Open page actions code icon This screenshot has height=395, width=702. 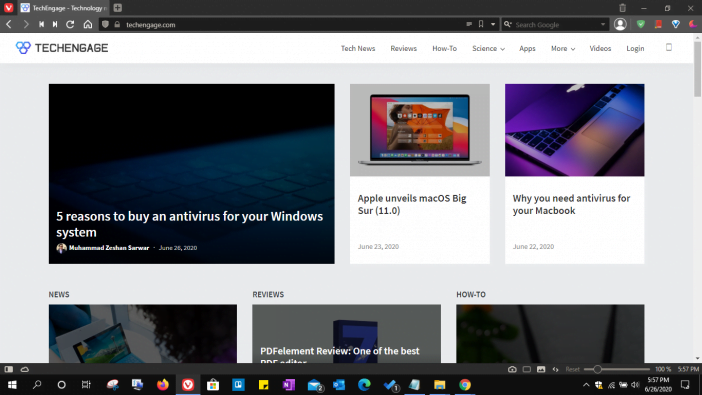point(555,369)
